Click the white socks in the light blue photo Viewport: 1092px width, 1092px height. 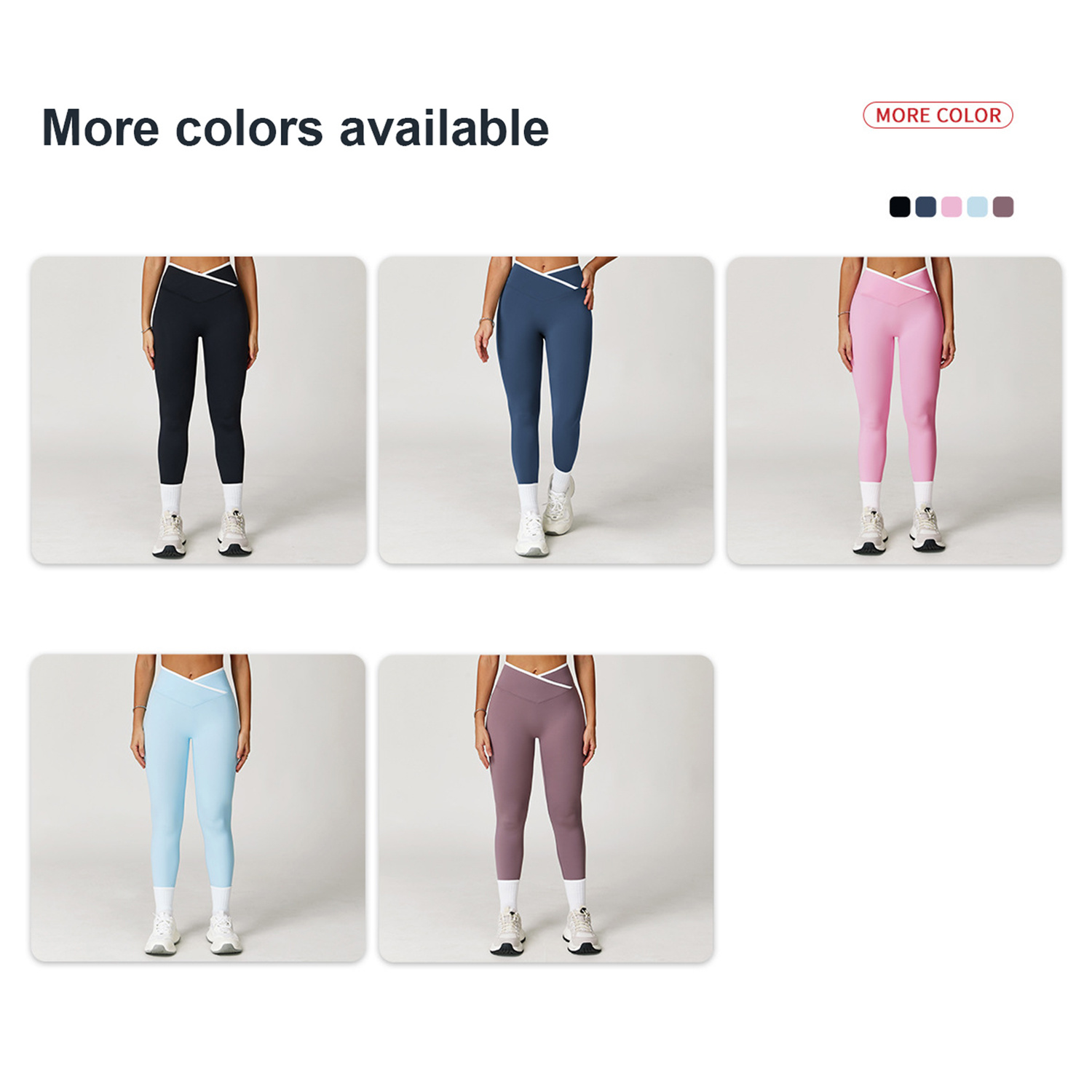tap(192, 901)
